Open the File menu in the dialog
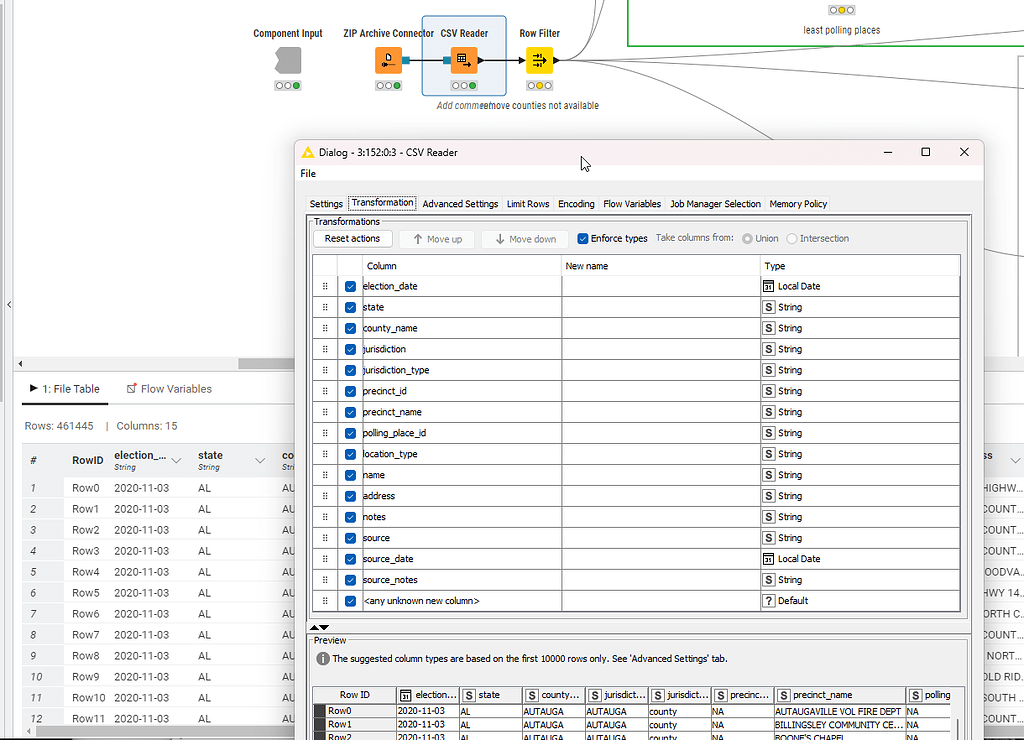The width and height of the screenshot is (1024, 740). [307, 173]
